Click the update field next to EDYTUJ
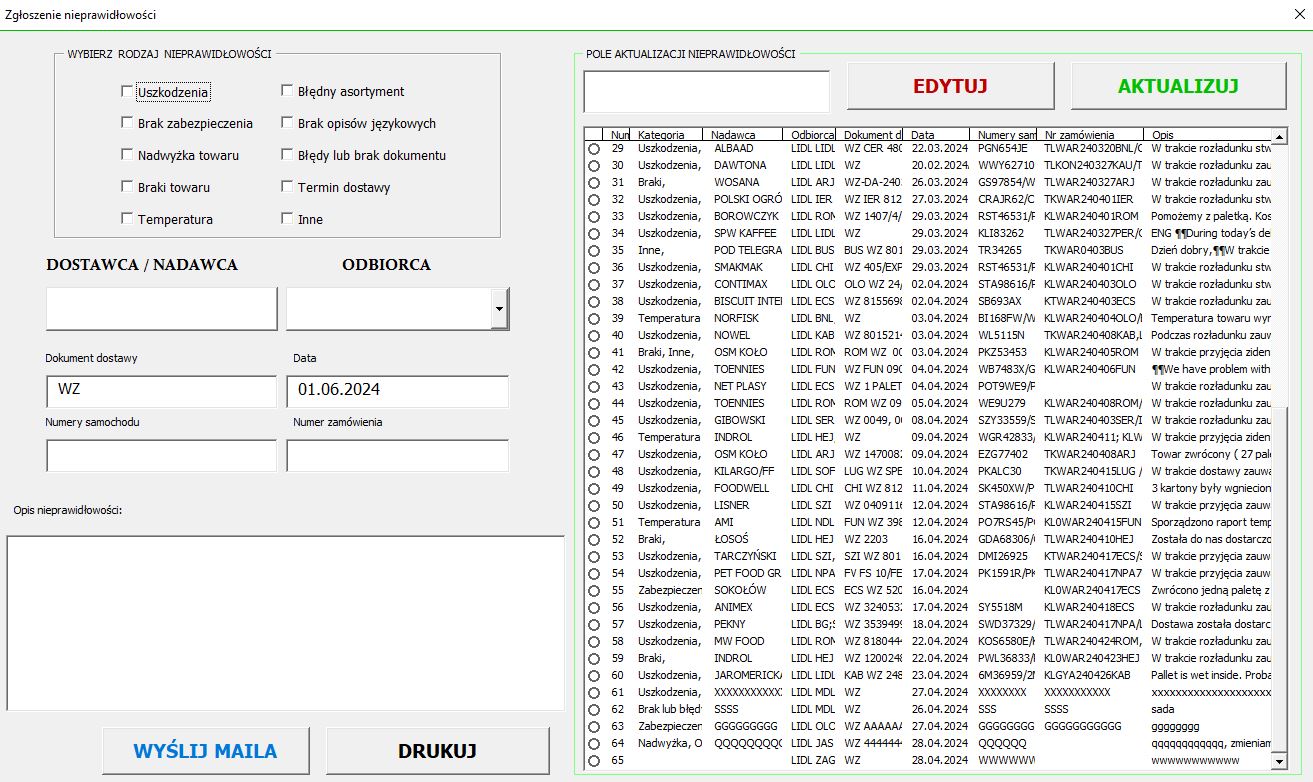The height and width of the screenshot is (782, 1313). [707, 92]
